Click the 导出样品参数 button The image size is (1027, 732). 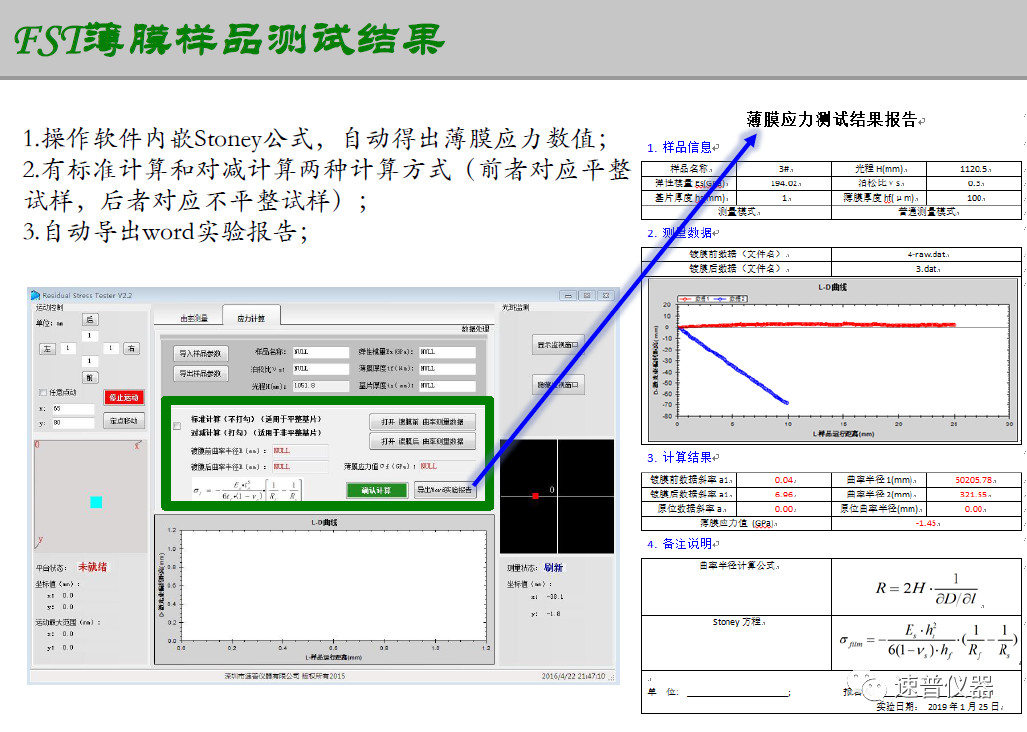(x=201, y=373)
